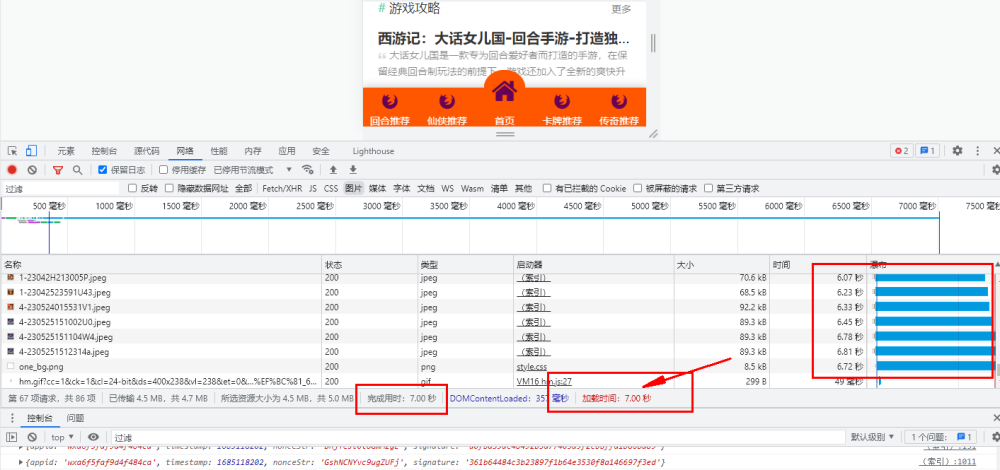Viewport: 1000px width, 470px height.
Task: Toggle the device toolbar emulation icon
Action: click(x=31, y=151)
